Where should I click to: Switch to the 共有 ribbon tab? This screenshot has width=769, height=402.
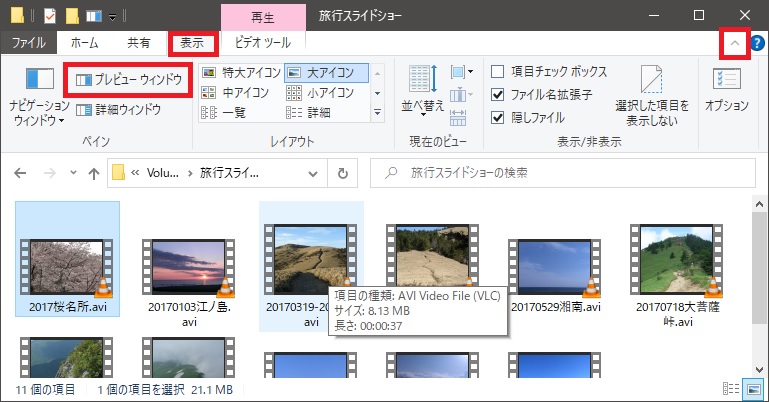tap(139, 43)
